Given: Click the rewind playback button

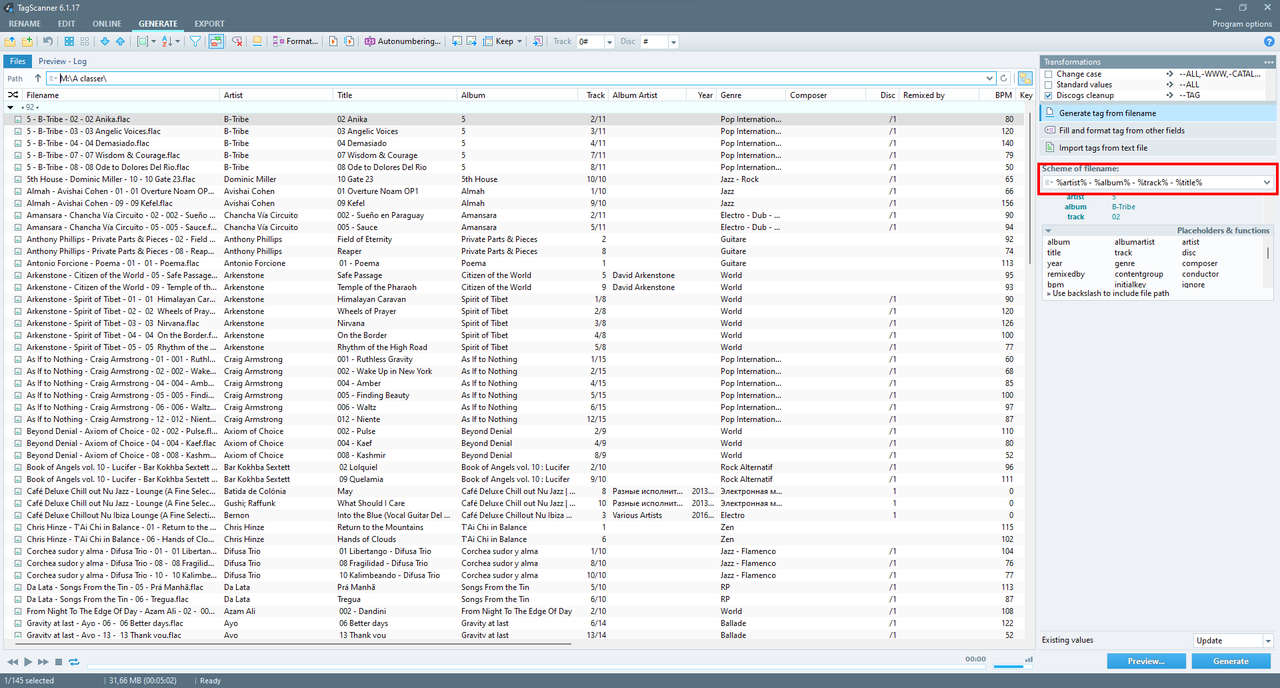Looking at the screenshot, I should point(13,662).
